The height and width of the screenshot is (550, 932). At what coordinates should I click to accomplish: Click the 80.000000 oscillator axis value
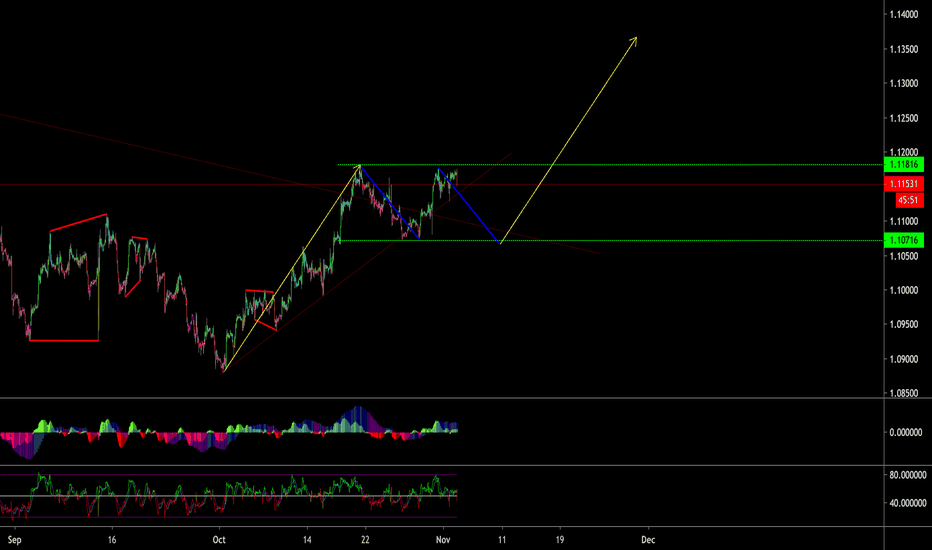click(x=908, y=475)
